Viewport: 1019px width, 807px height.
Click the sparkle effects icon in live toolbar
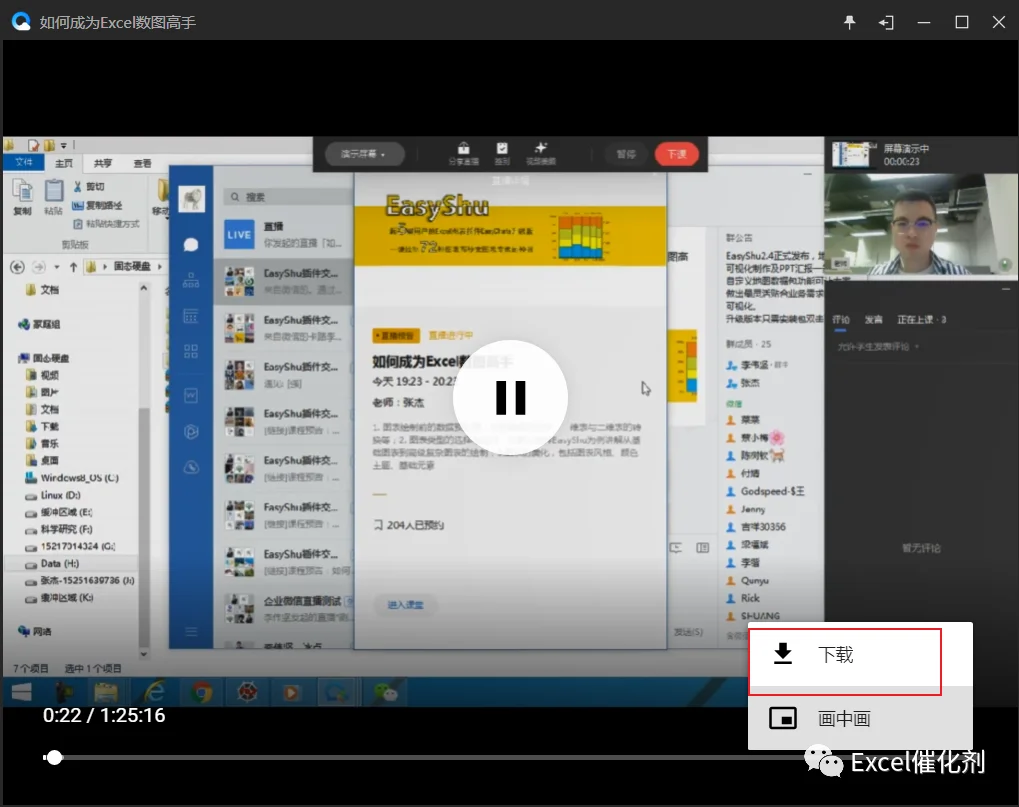541,153
